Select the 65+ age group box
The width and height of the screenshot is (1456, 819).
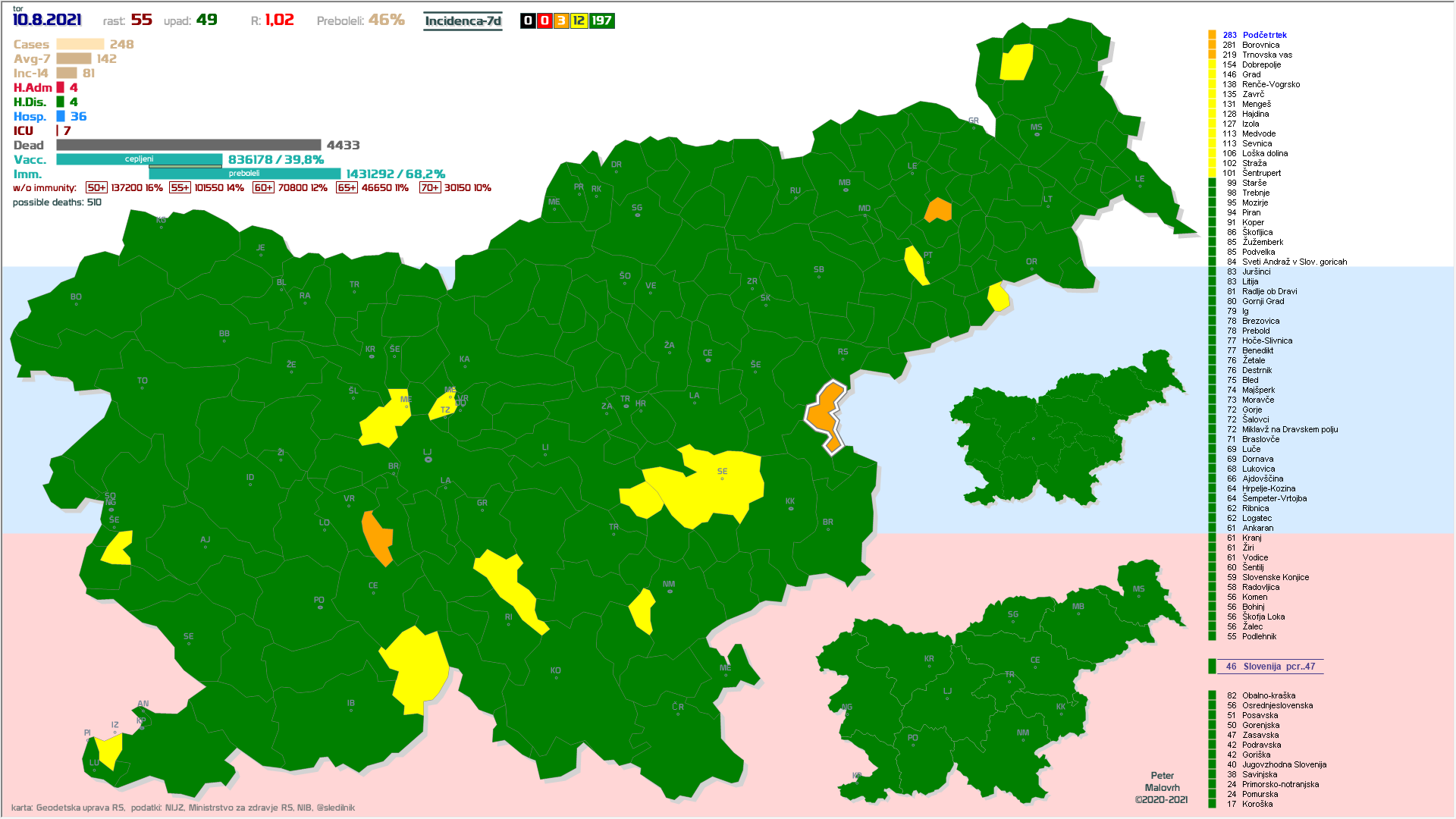tap(347, 188)
